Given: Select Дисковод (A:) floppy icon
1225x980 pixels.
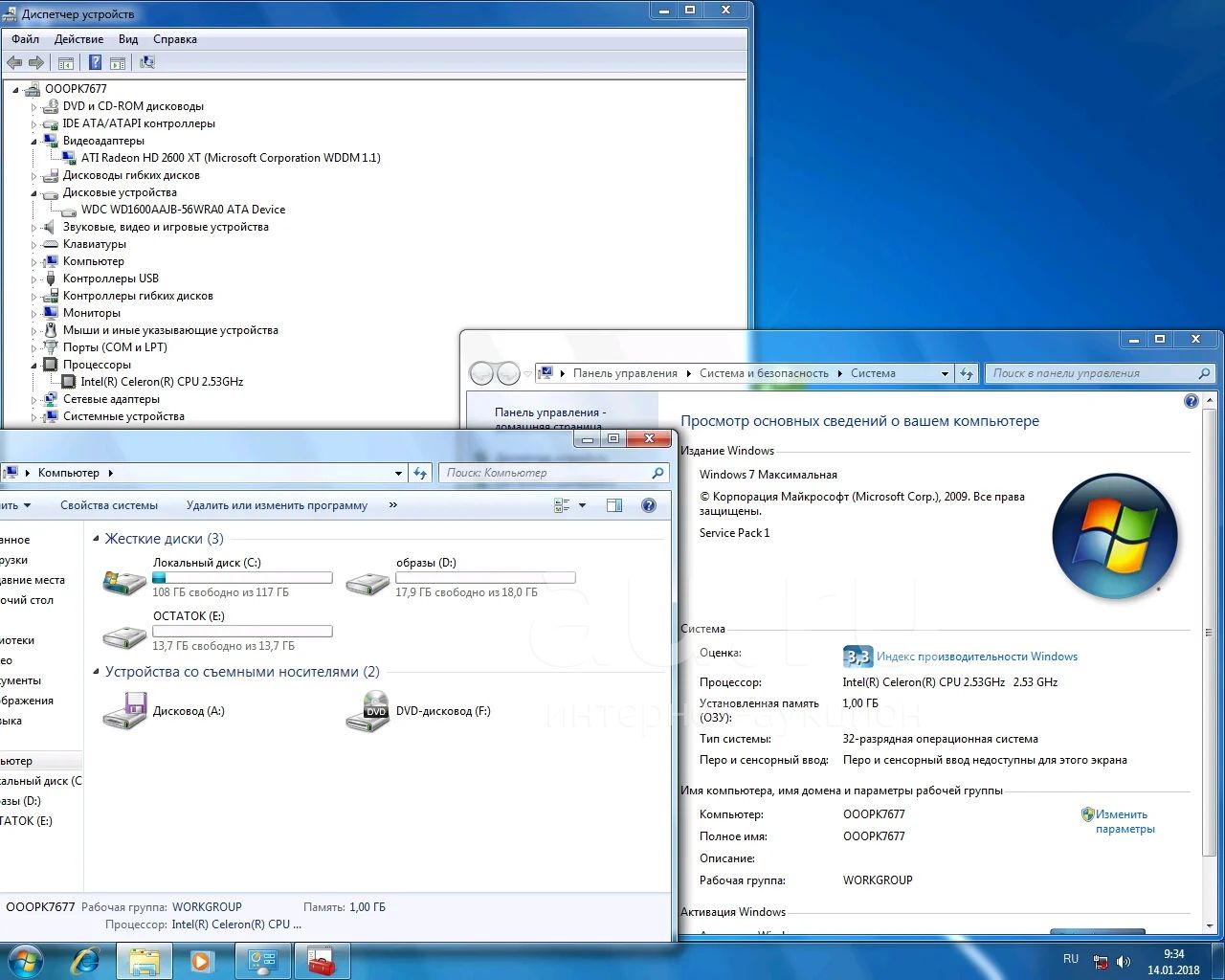Looking at the screenshot, I should (x=124, y=711).
